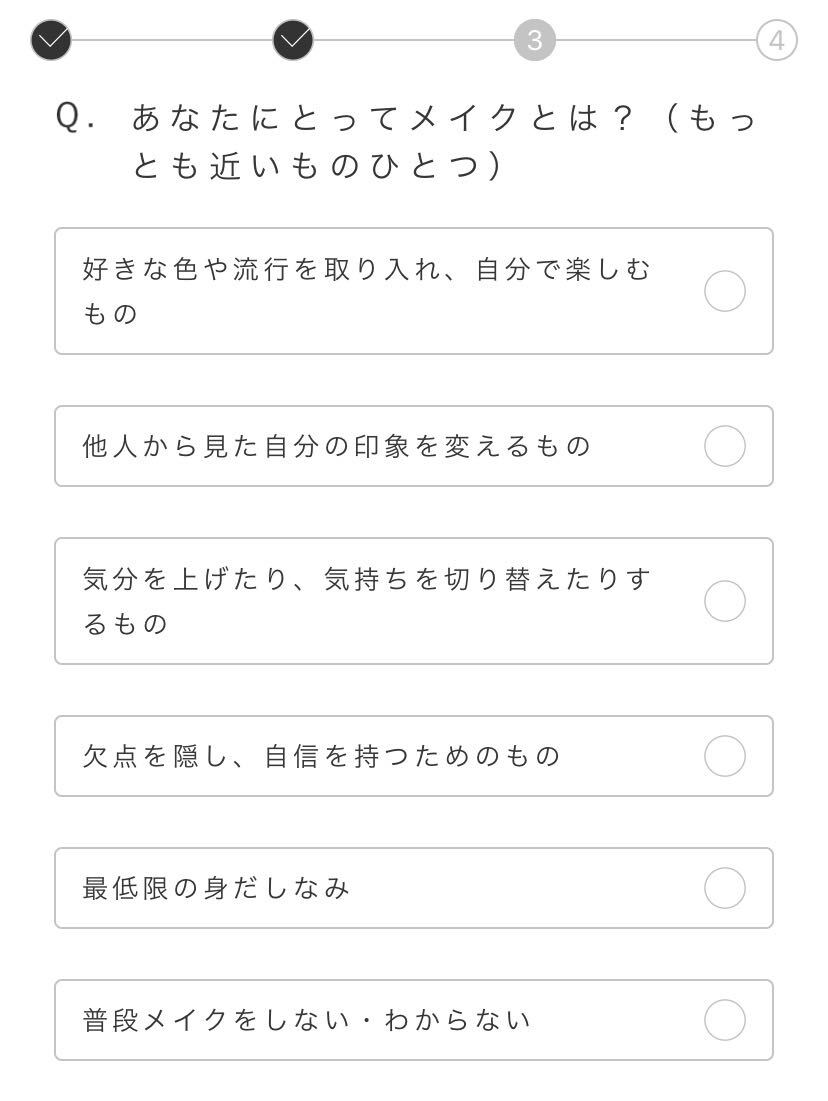Select radio for 気分を上げたり option
828x1101 pixels.
(x=725, y=601)
